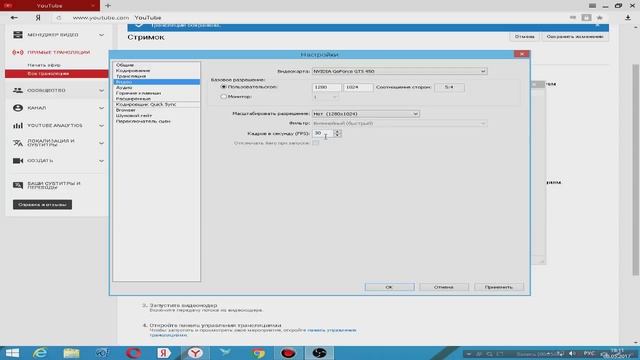
Task: Expand the YouTube Analytics section
Action: pos(101,126)
